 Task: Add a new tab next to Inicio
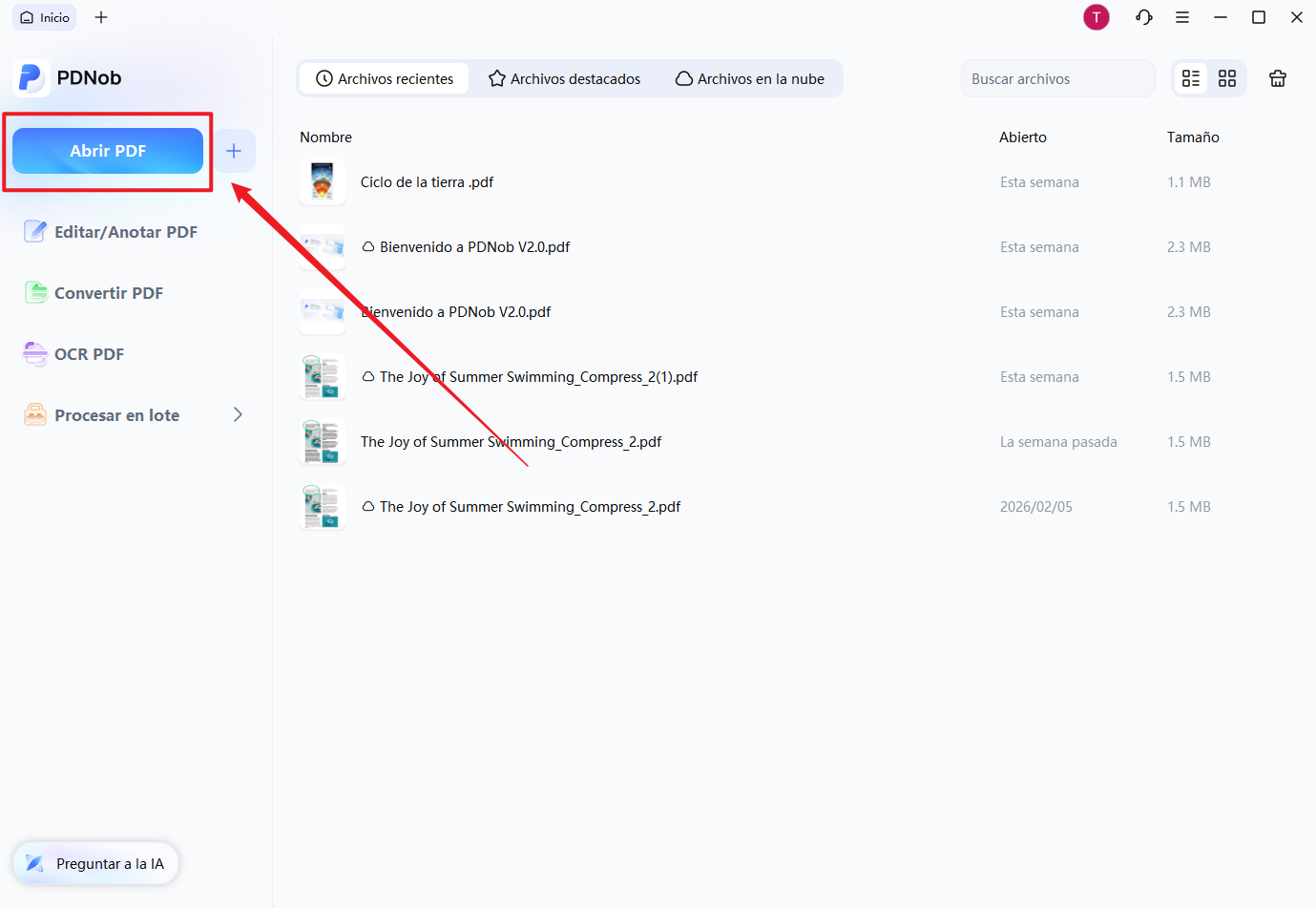tap(101, 17)
